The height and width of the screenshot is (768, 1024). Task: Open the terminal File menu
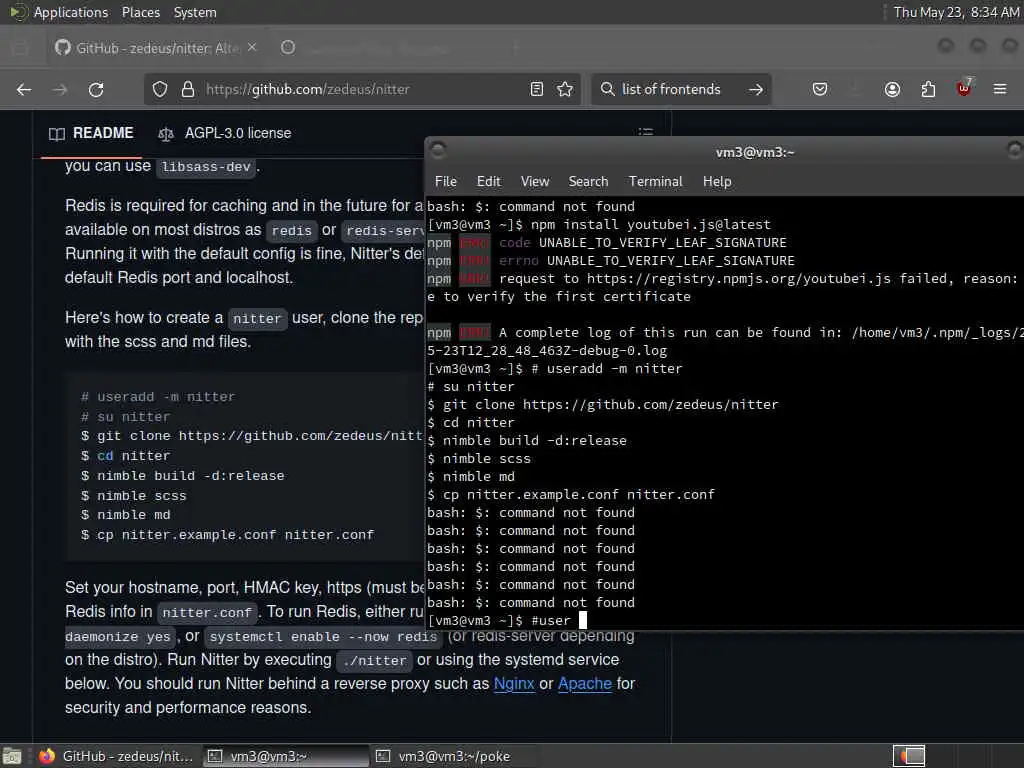pyautogui.click(x=445, y=182)
